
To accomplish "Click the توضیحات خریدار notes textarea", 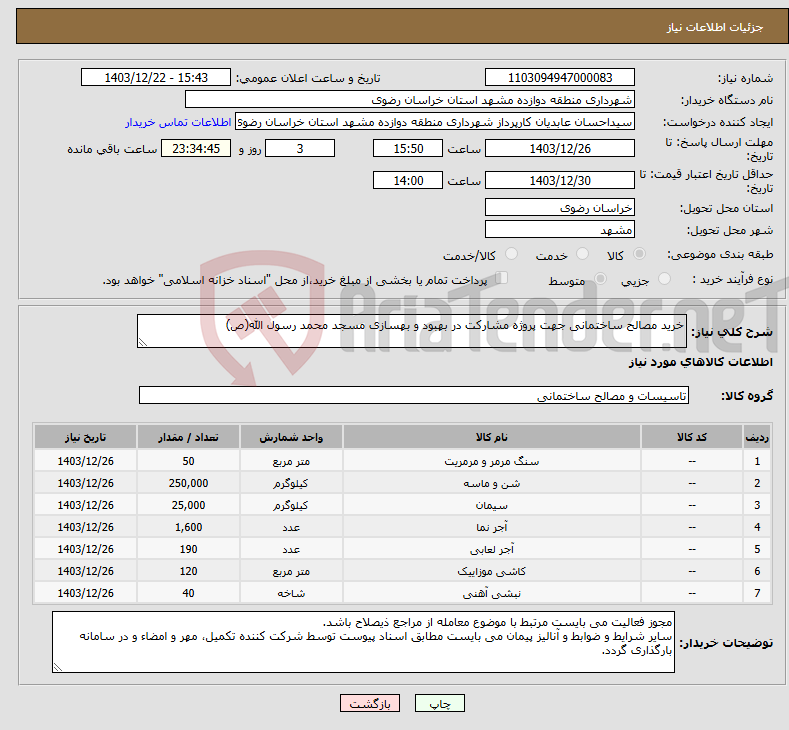I will (x=363, y=642).
